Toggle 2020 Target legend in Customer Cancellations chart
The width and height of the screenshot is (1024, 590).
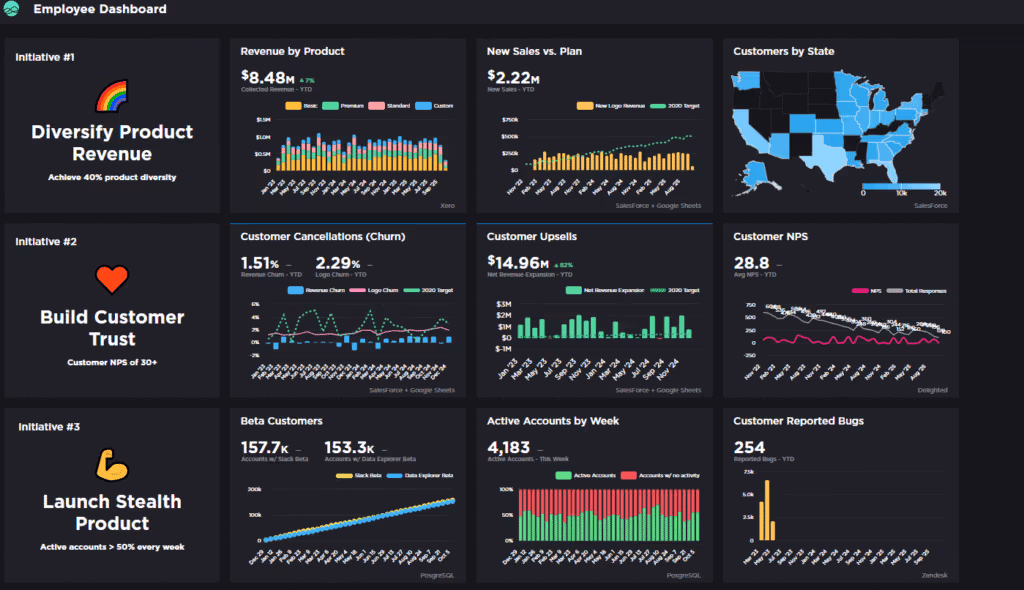click(428, 290)
